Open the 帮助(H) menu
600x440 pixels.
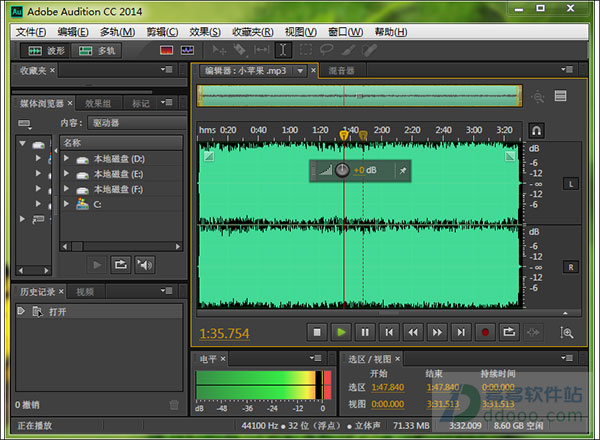pos(391,32)
